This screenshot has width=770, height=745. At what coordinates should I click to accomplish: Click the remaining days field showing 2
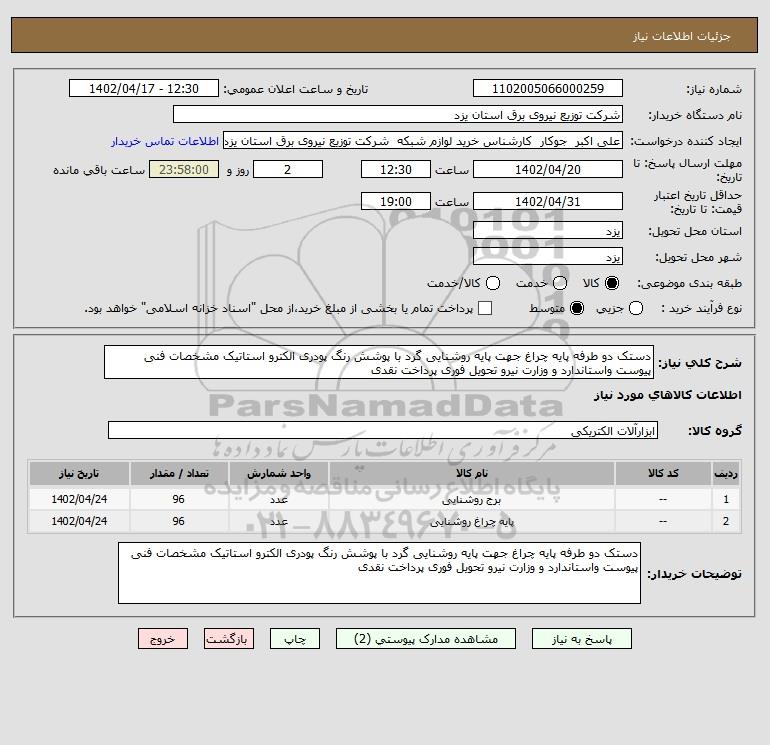pos(288,169)
